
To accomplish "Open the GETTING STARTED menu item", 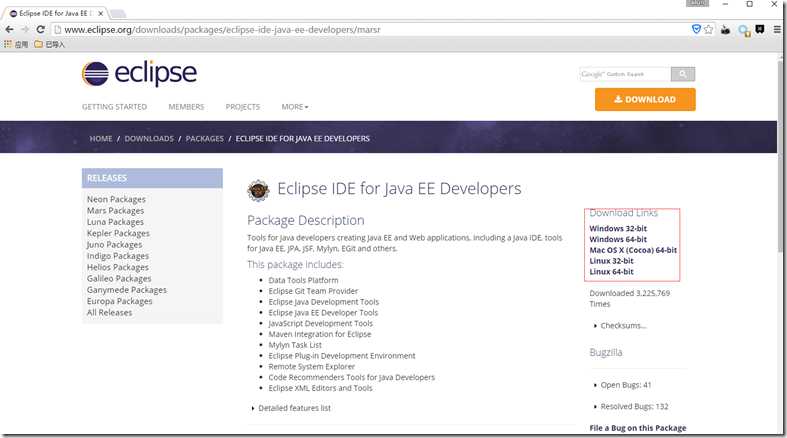I will (114, 107).
